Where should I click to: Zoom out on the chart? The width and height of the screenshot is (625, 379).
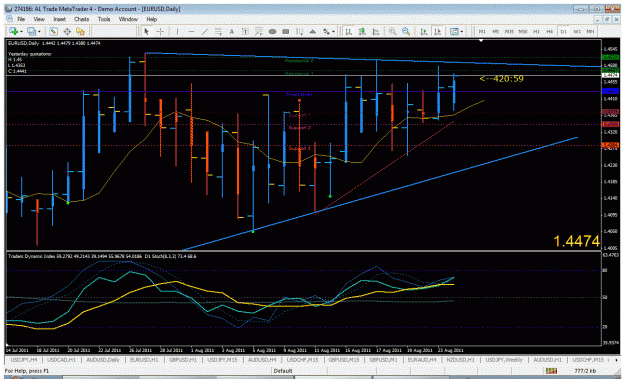[x=406, y=31]
